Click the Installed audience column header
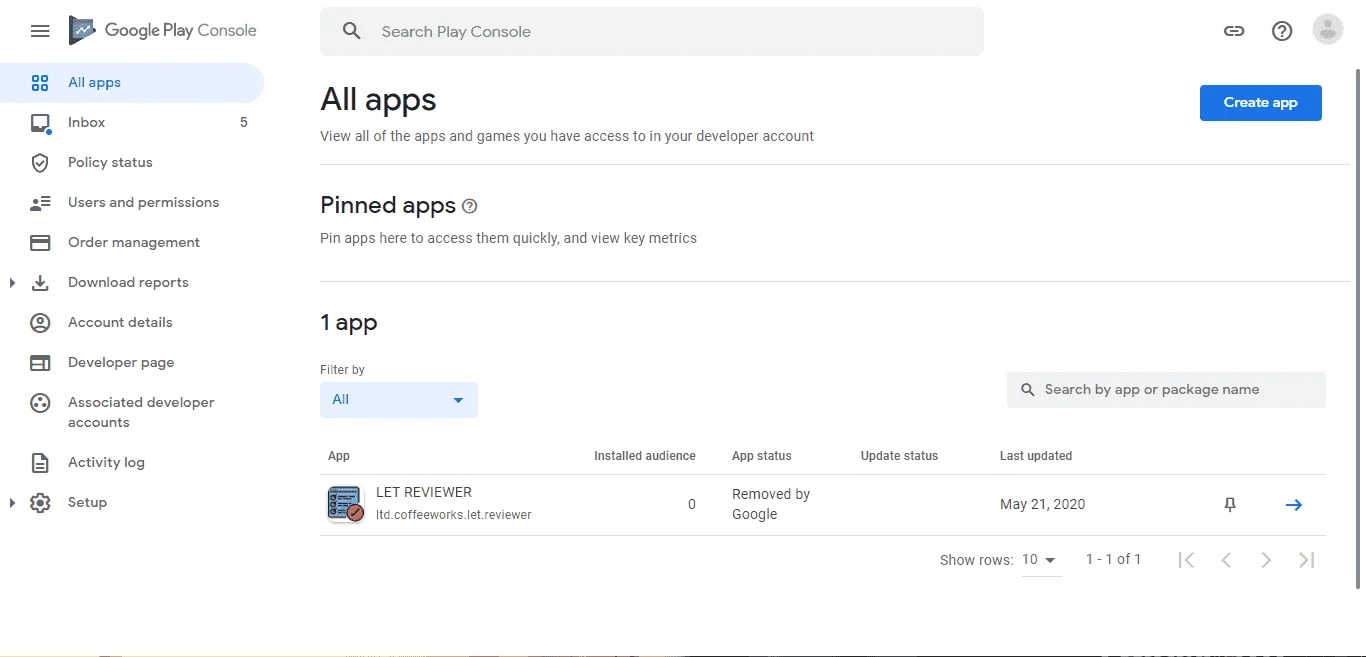The height and width of the screenshot is (657, 1366). (645, 456)
